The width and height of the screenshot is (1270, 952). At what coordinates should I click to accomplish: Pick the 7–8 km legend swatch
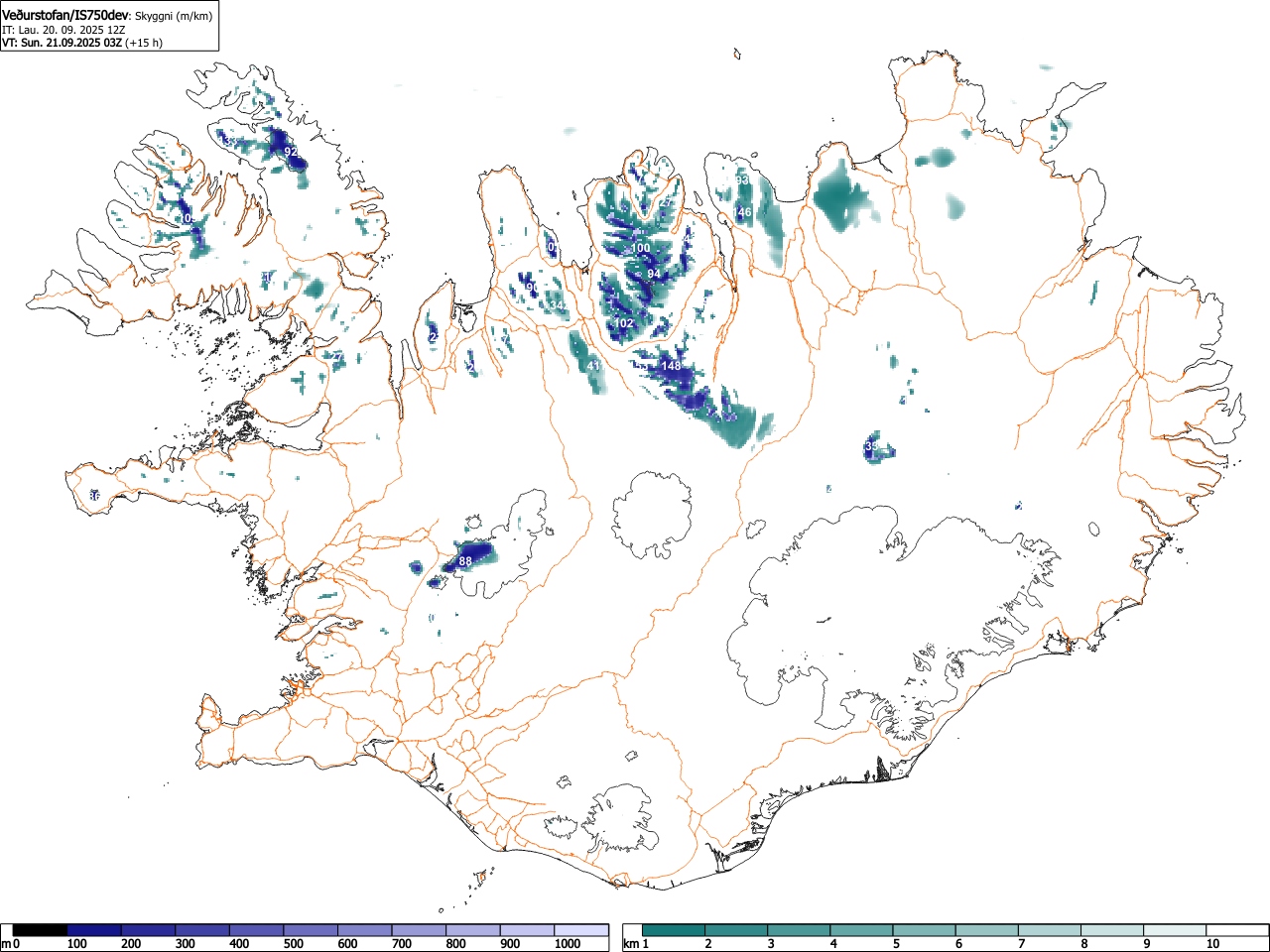coord(1051,930)
